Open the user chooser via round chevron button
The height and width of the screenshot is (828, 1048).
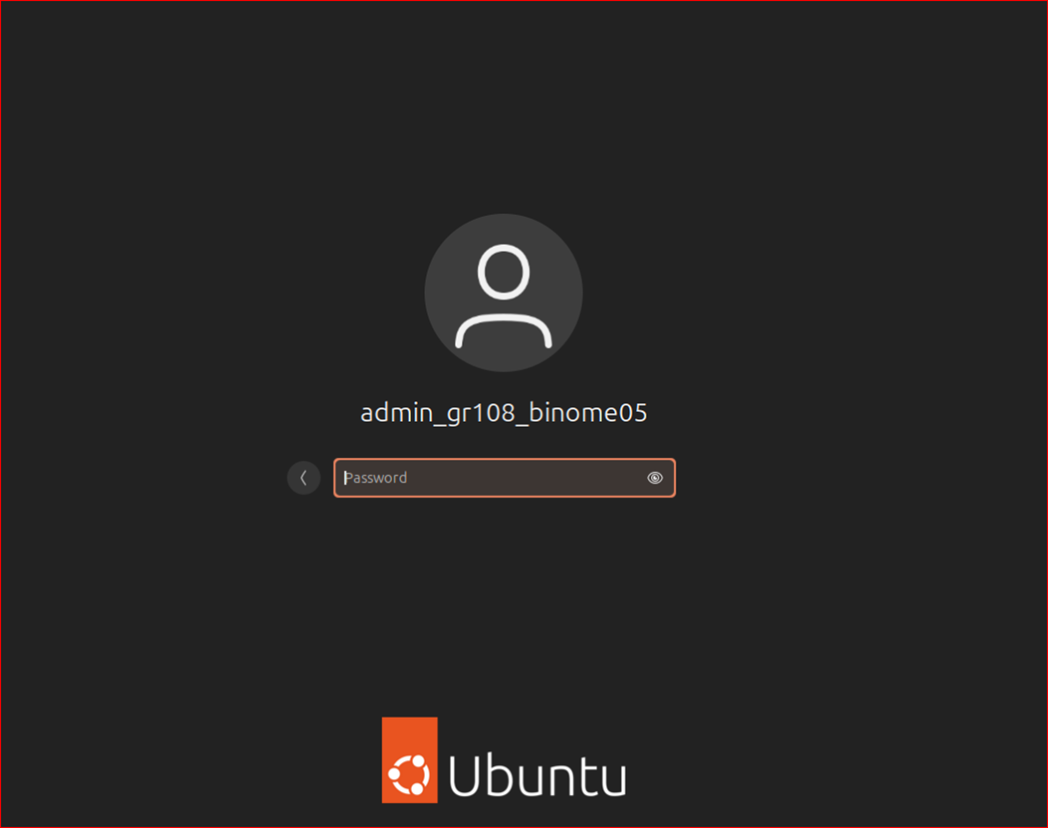pyautogui.click(x=303, y=478)
